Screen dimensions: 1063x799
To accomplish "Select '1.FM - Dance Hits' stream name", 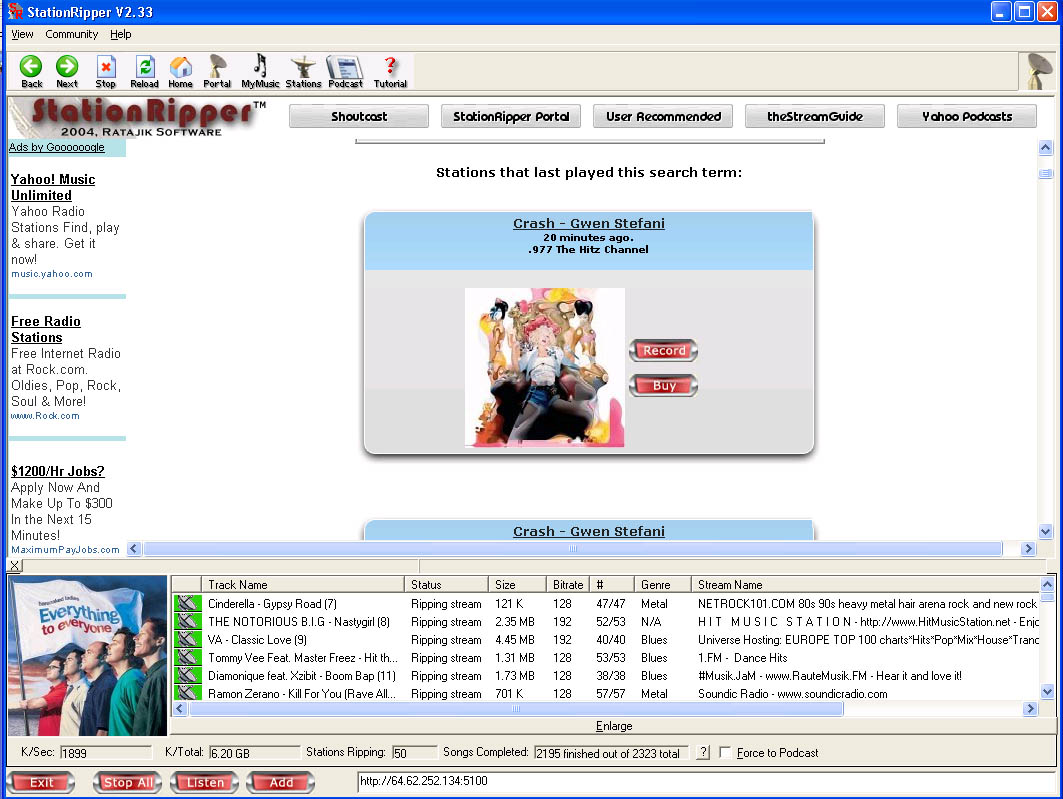I will 742,657.
